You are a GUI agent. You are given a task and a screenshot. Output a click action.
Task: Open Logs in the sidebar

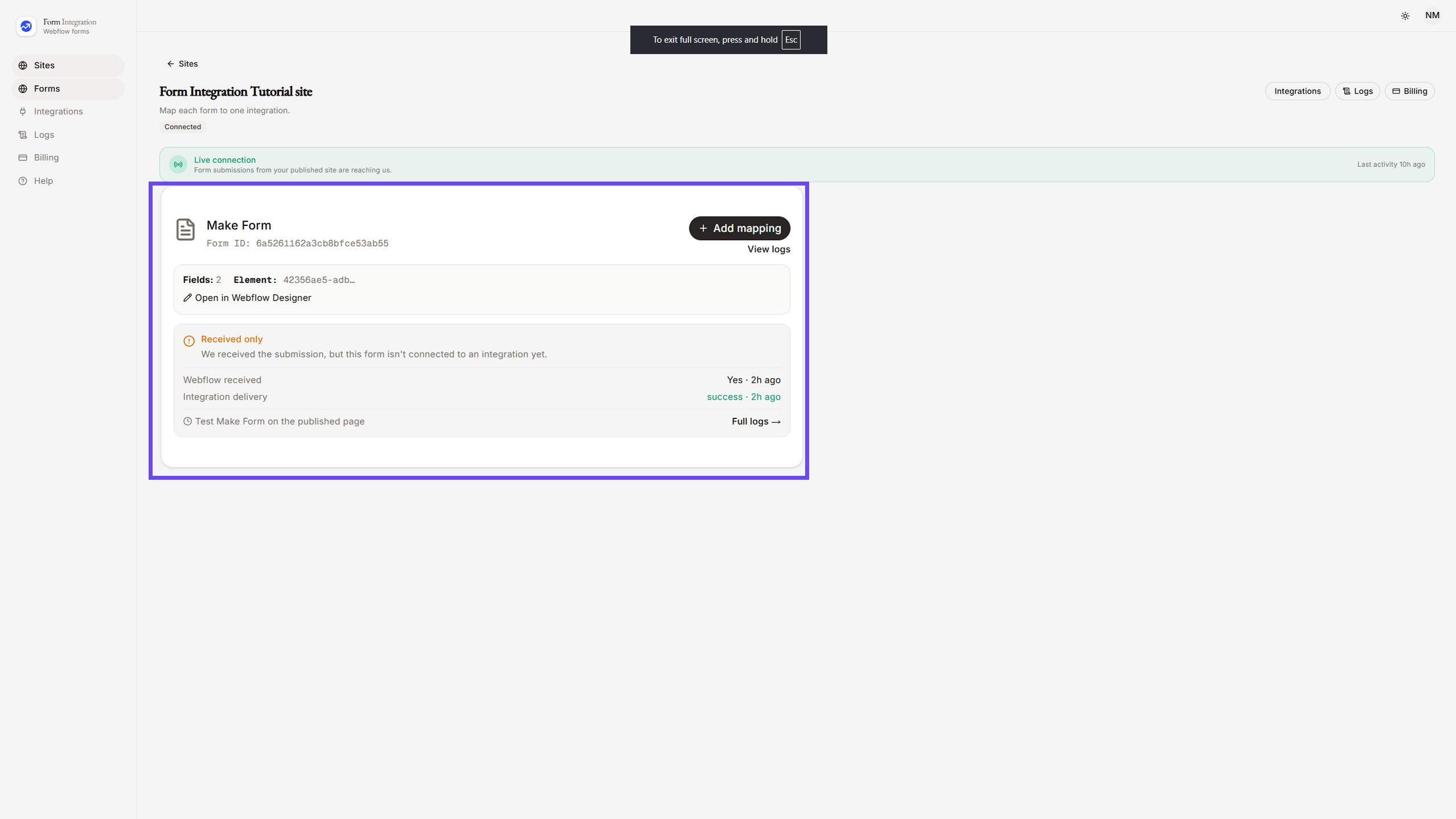tap(68, 135)
